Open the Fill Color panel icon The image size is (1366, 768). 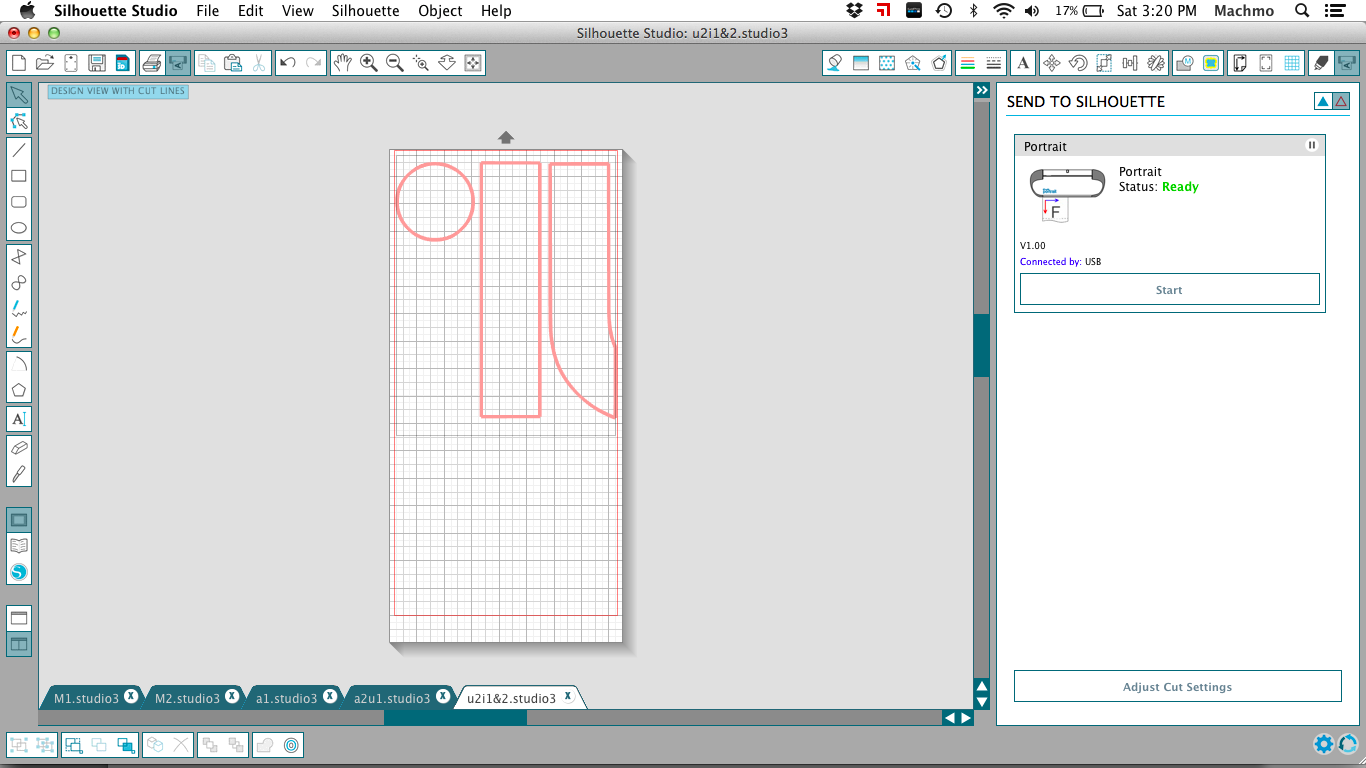coord(835,63)
